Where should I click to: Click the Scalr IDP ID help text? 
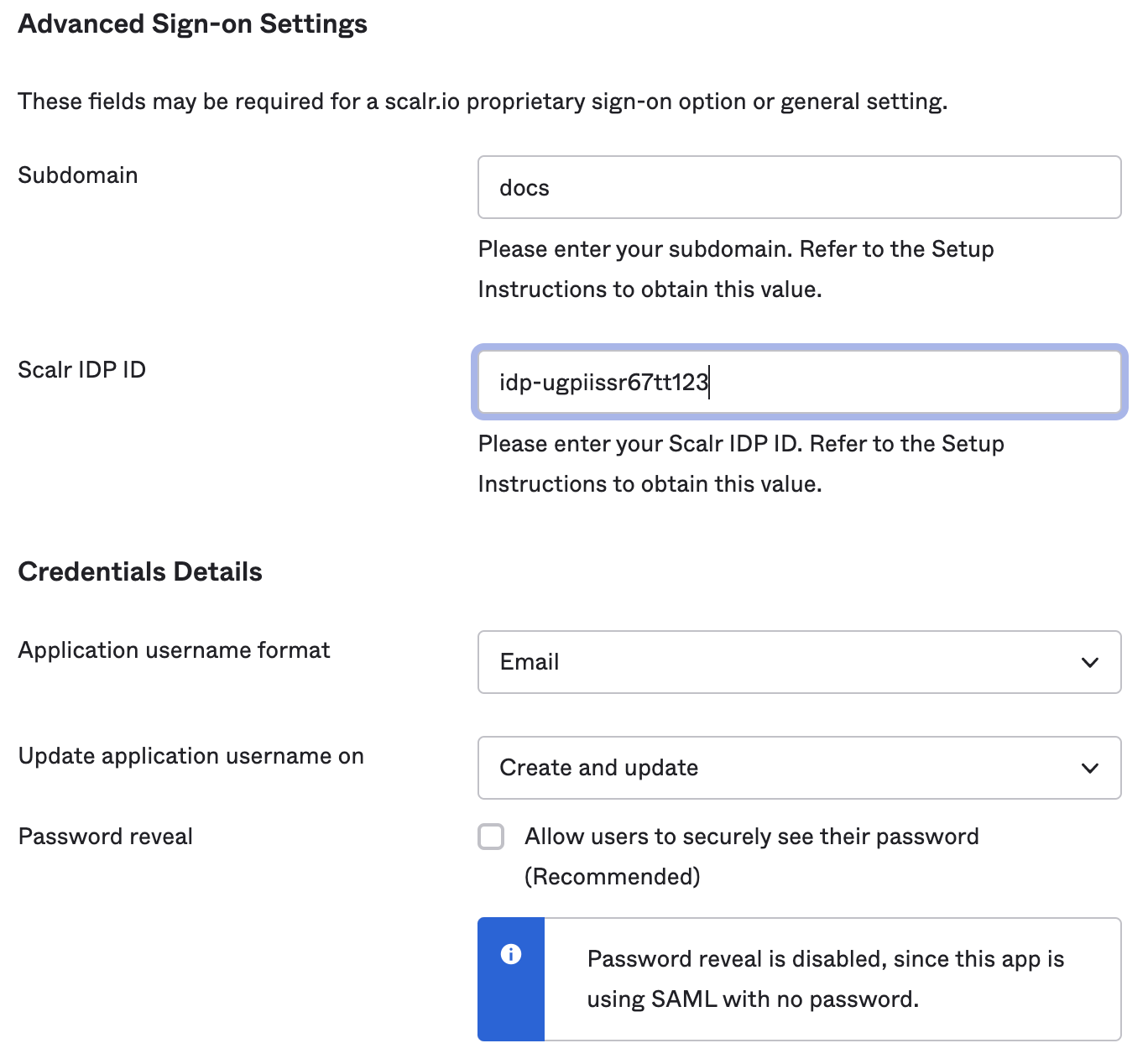tap(741, 464)
